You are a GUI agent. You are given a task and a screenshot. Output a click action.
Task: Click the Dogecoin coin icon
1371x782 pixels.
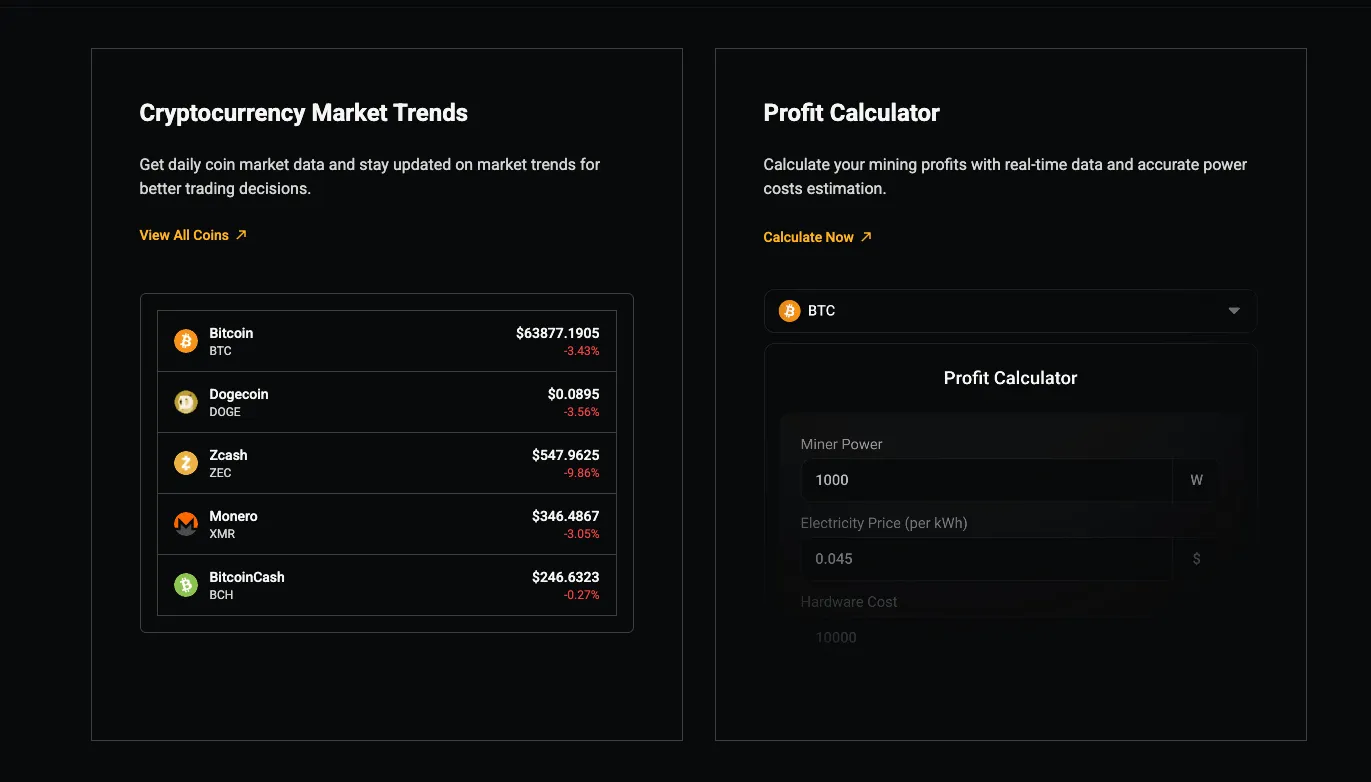186,402
